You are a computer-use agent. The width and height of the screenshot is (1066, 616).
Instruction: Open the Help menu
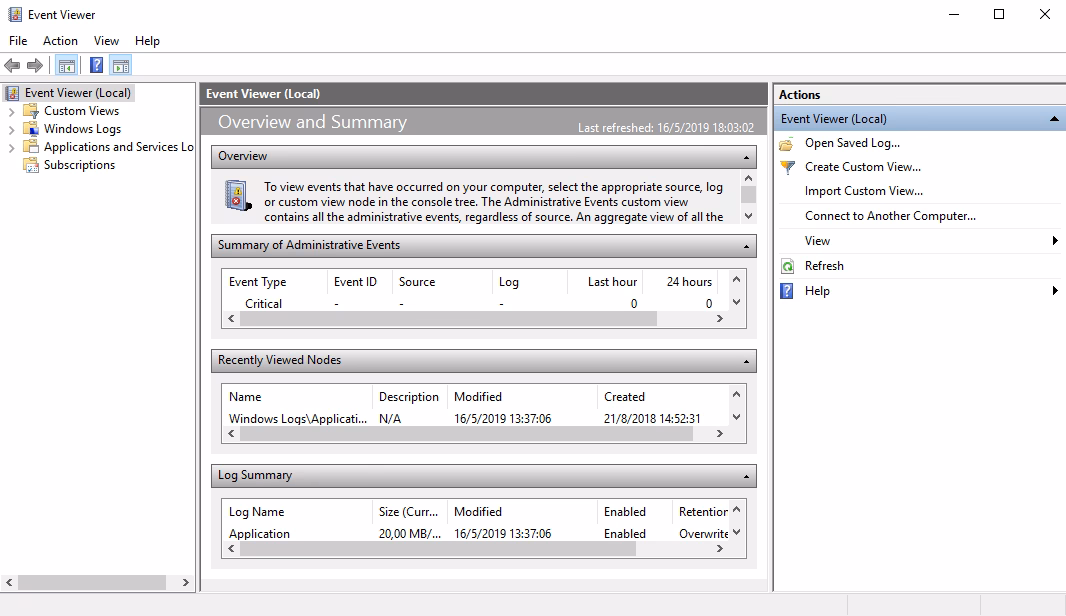(147, 41)
